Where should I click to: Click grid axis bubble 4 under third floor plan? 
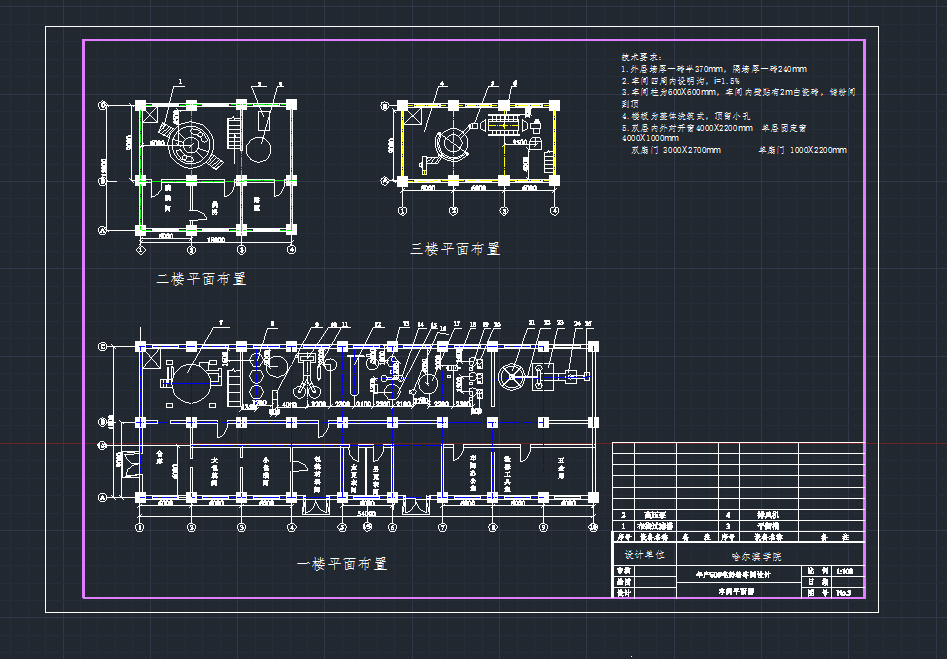(553, 212)
